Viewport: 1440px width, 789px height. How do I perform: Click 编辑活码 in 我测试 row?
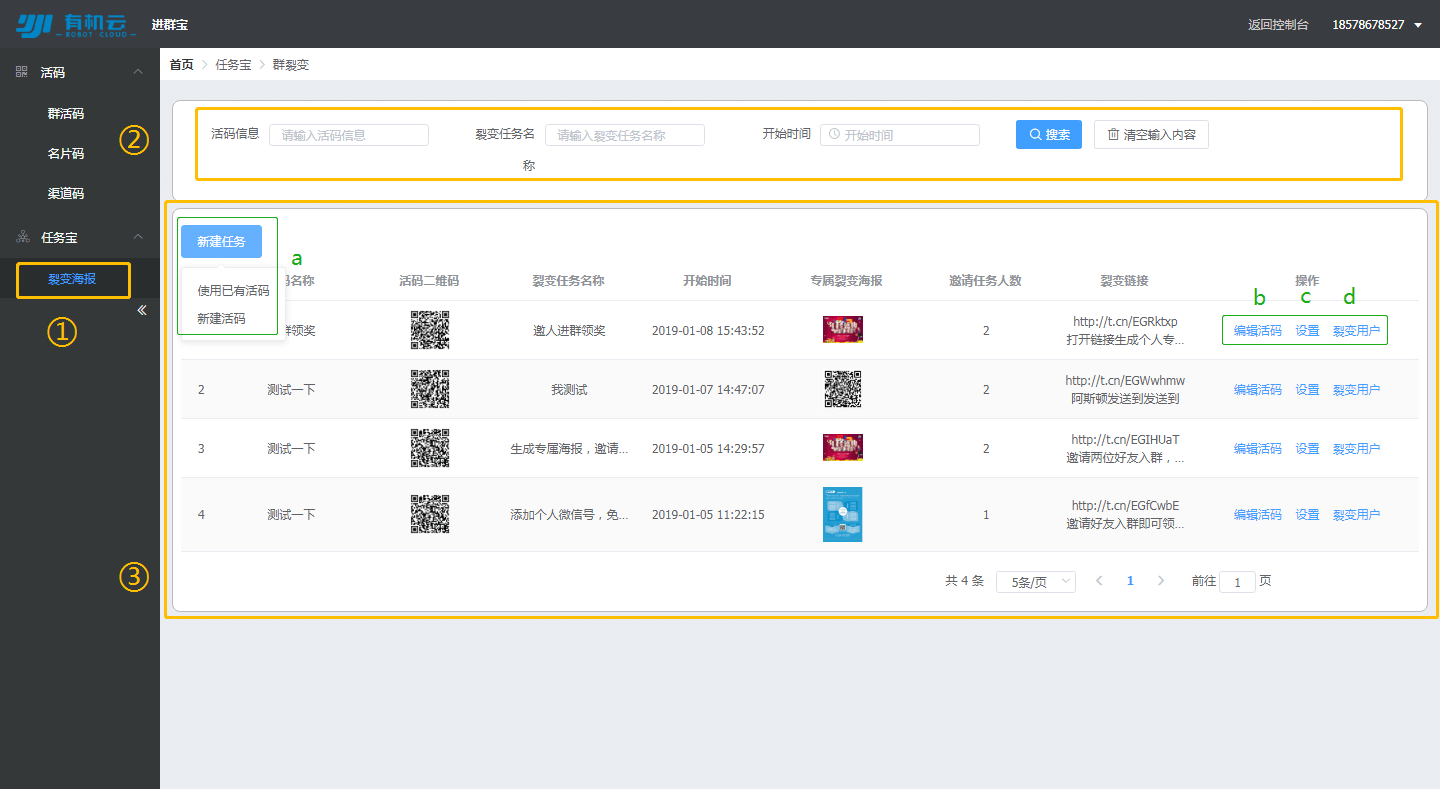pos(1257,389)
